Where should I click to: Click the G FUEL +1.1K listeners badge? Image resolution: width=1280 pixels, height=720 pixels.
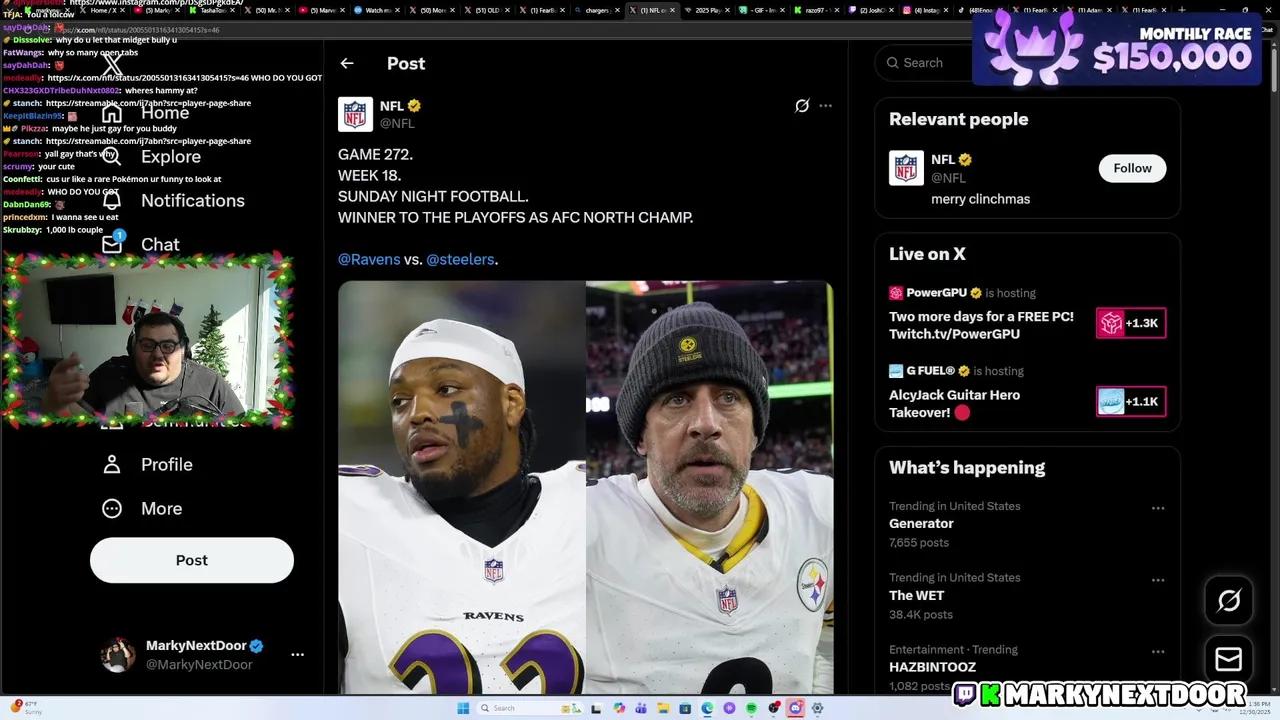pyautogui.click(x=1131, y=401)
